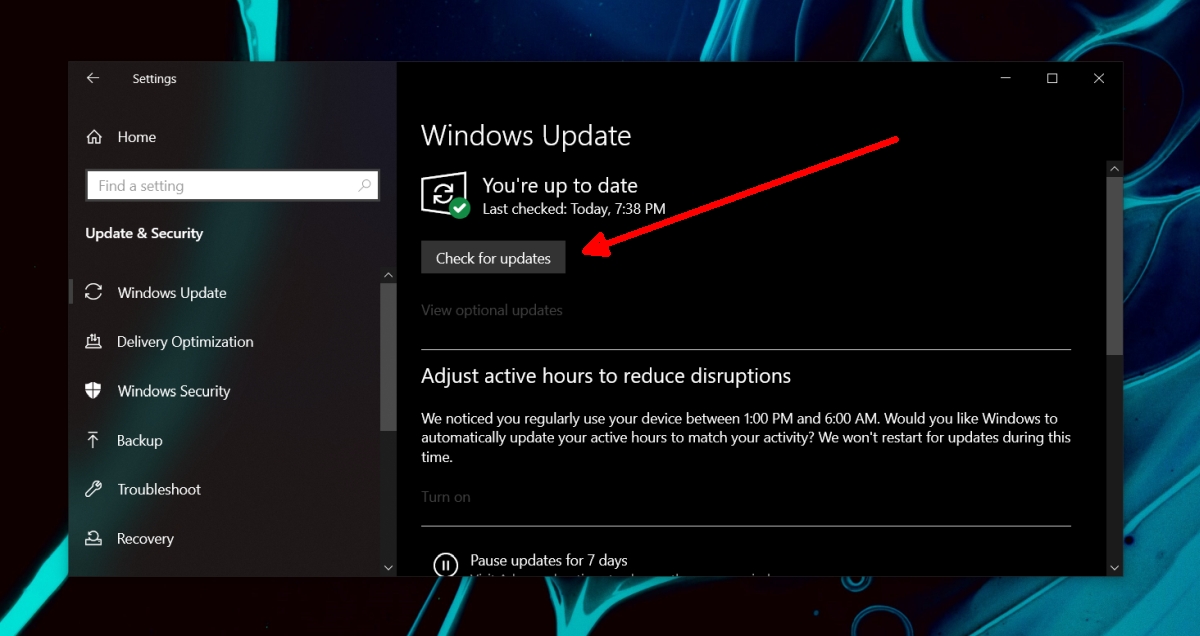
Task: Open Windows Update in the sidebar
Action: 172,292
